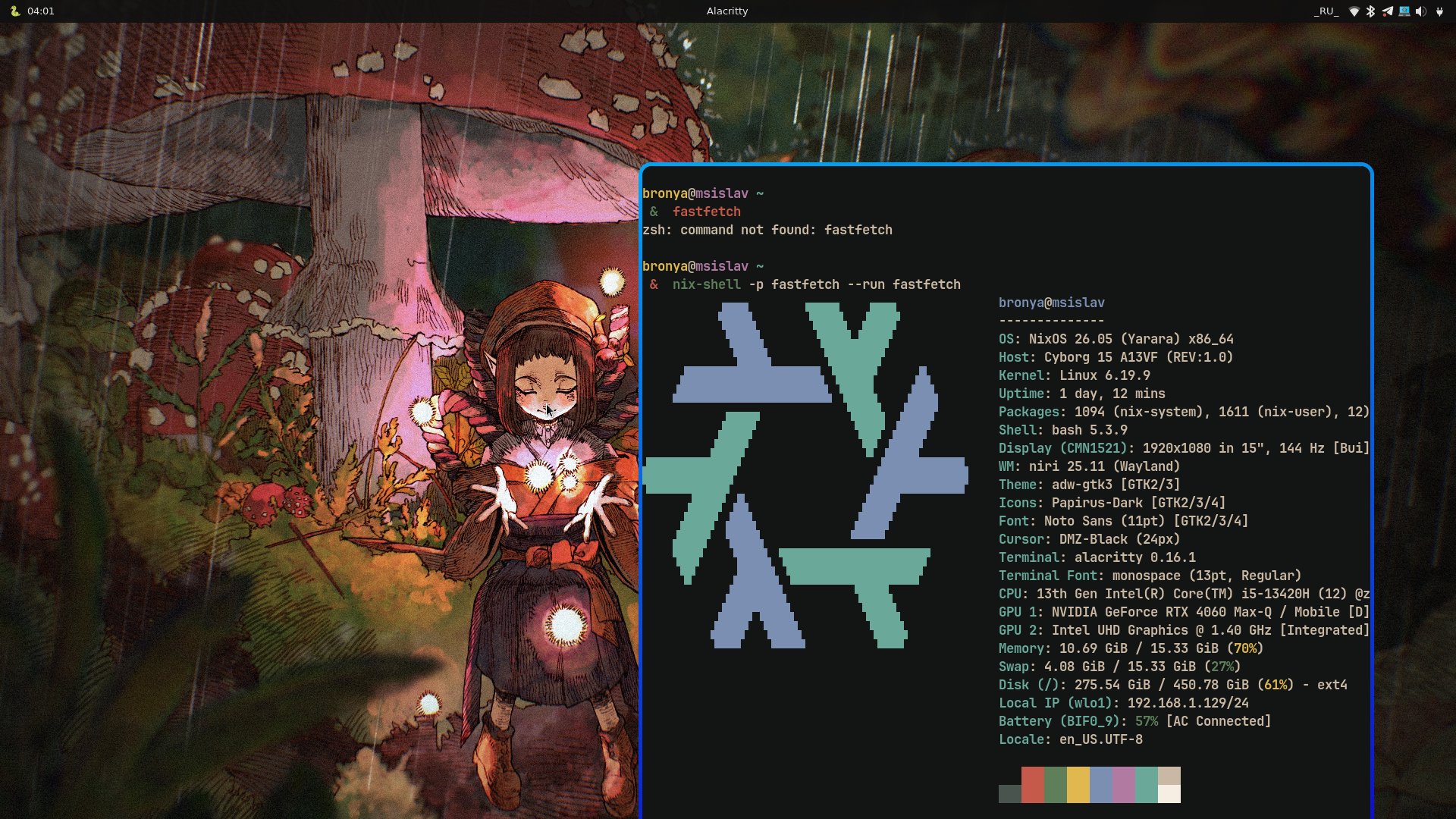
Task: Click the purple palette color block
Action: point(1123,784)
